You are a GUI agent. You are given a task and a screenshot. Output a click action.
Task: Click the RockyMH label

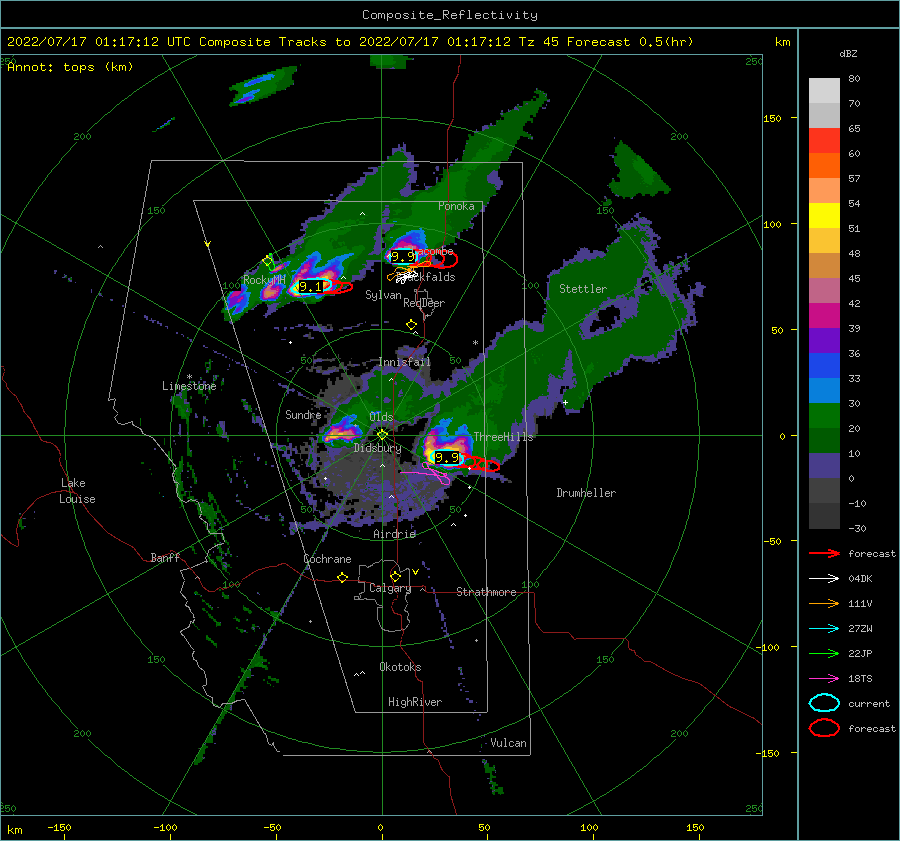click(x=264, y=280)
